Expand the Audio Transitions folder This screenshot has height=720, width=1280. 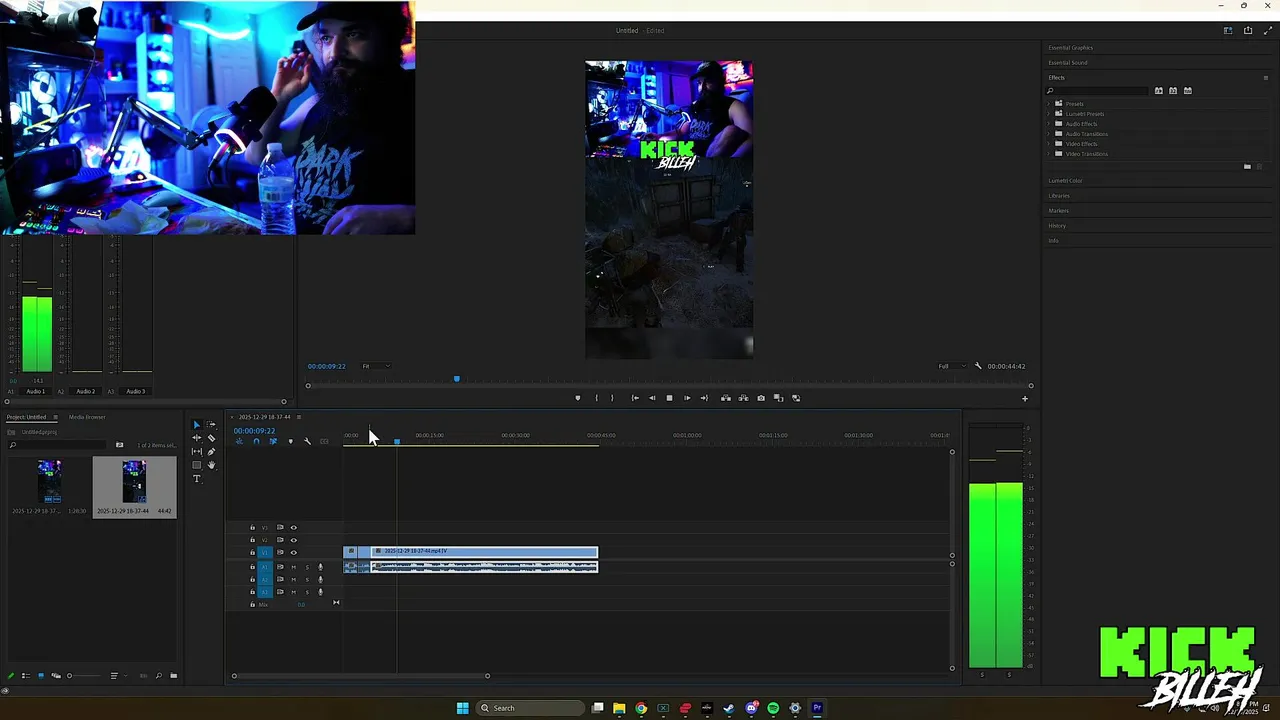tap(1048, 134)
